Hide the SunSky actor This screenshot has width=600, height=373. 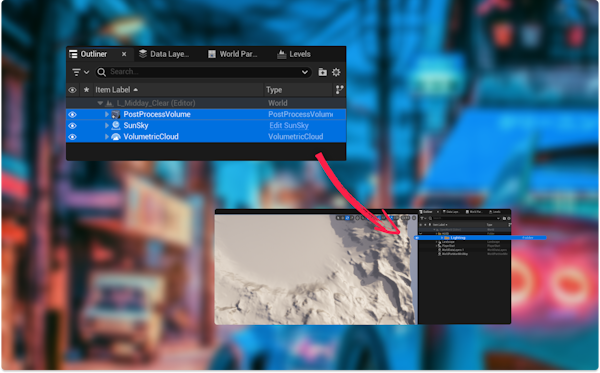point(72,125)
